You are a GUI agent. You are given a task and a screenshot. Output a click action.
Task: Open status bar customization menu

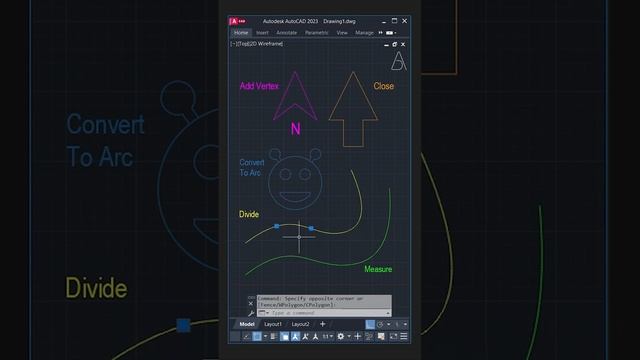(404, 336)
